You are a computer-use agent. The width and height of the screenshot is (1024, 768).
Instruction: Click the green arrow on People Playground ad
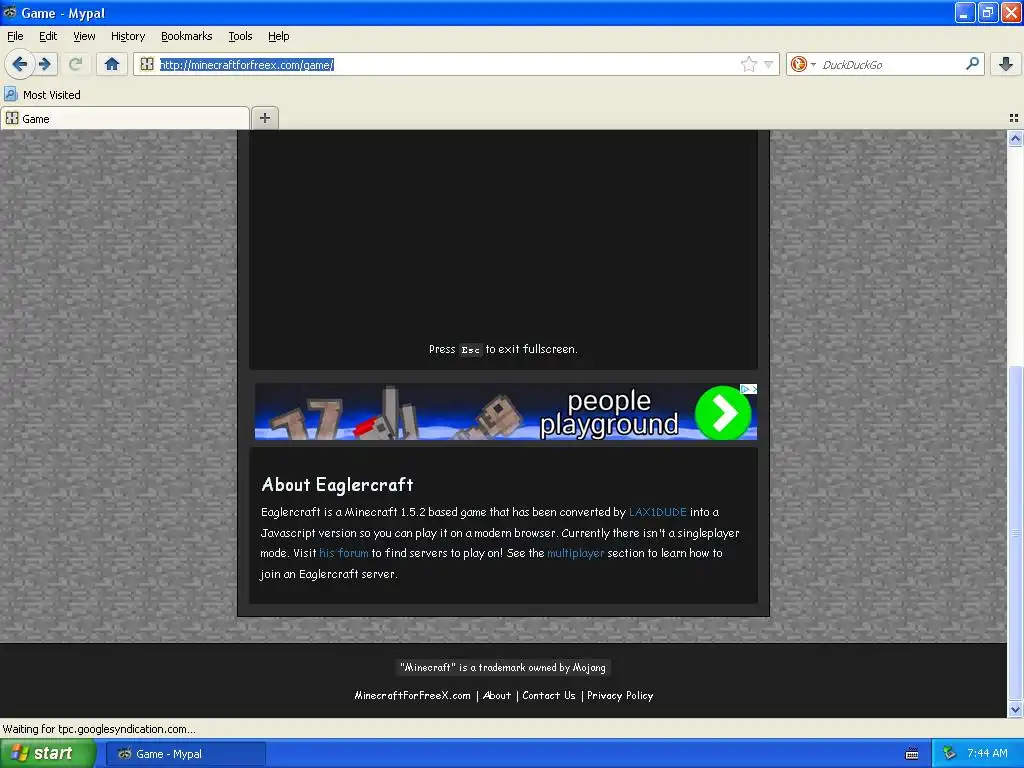click(x=722, y=413)
